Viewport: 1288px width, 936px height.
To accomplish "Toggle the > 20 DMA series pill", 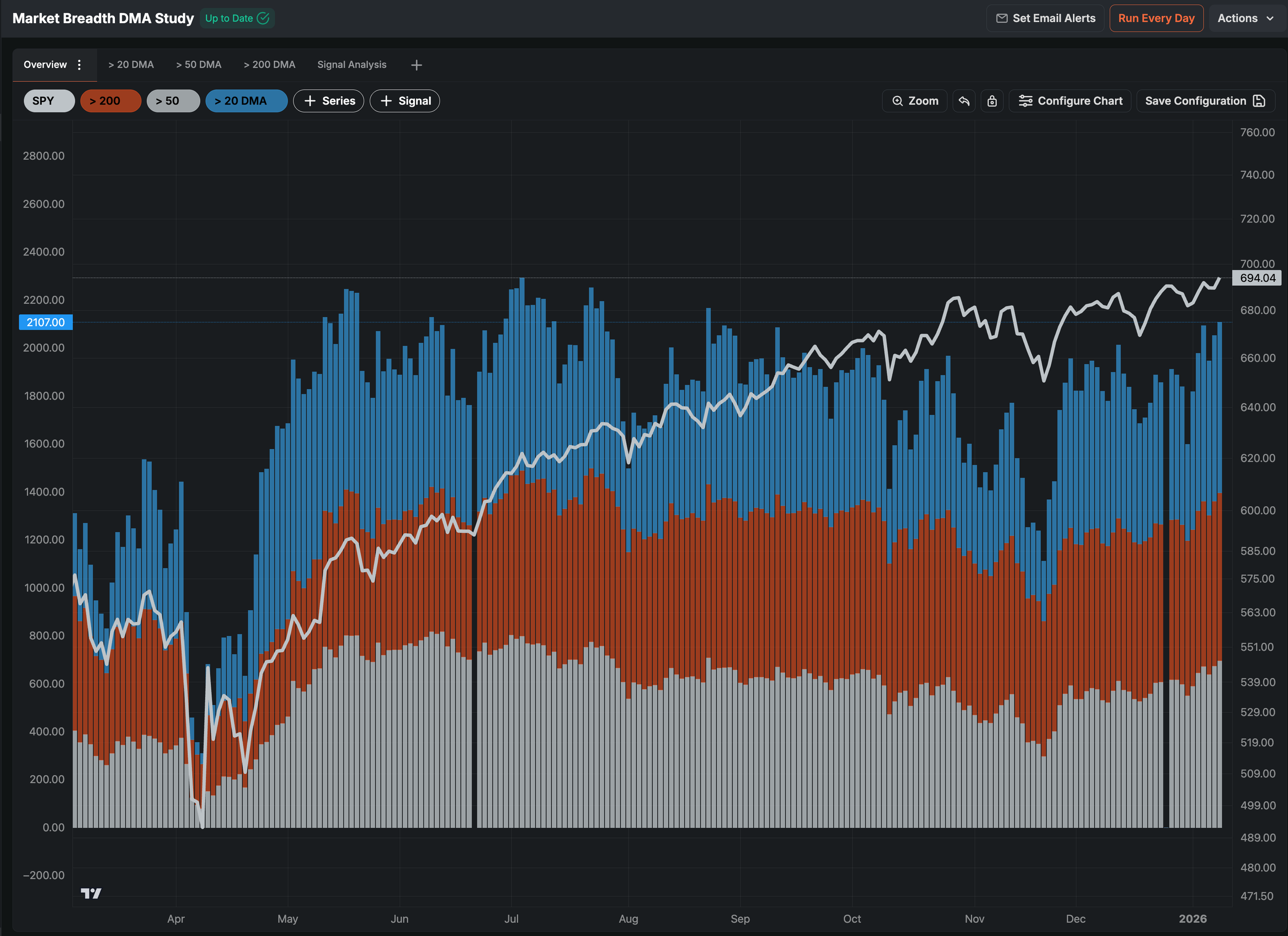I will tap(246, 101).
